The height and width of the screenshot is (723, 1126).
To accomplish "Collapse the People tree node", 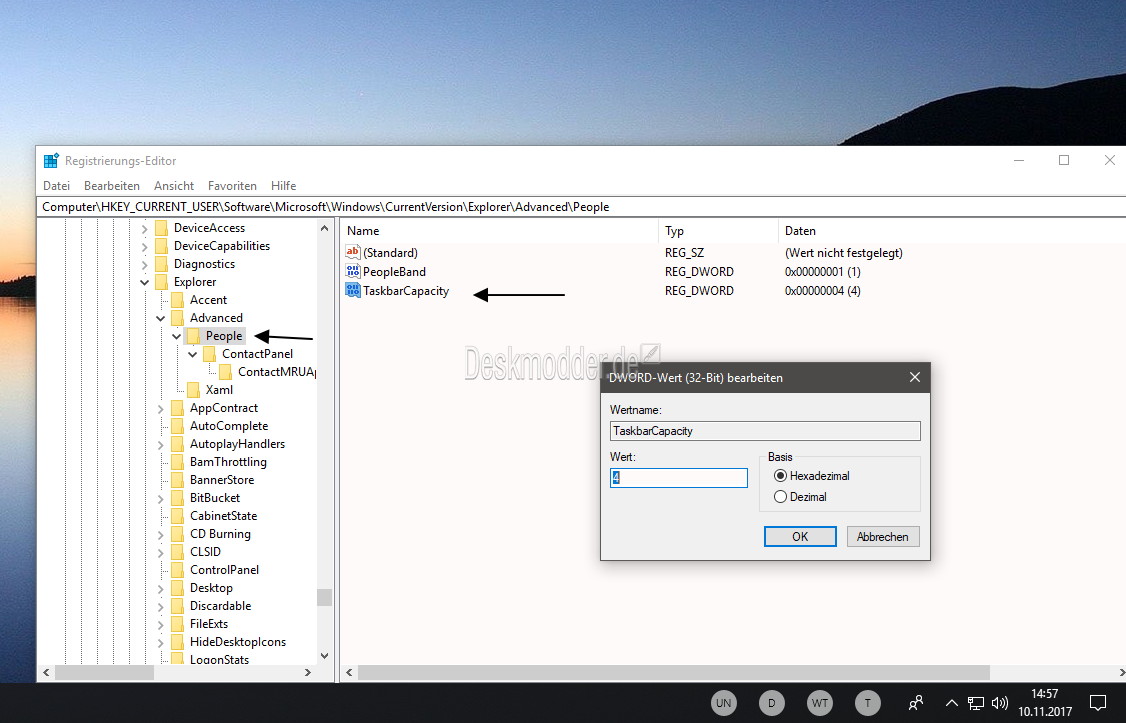I will click(177, 336).
